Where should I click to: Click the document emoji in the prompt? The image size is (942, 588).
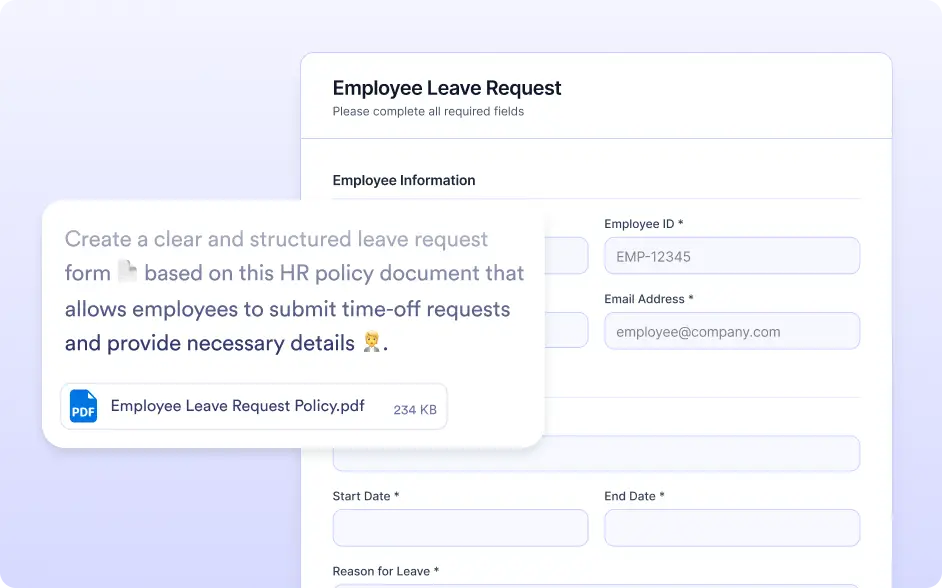(127, 271)
